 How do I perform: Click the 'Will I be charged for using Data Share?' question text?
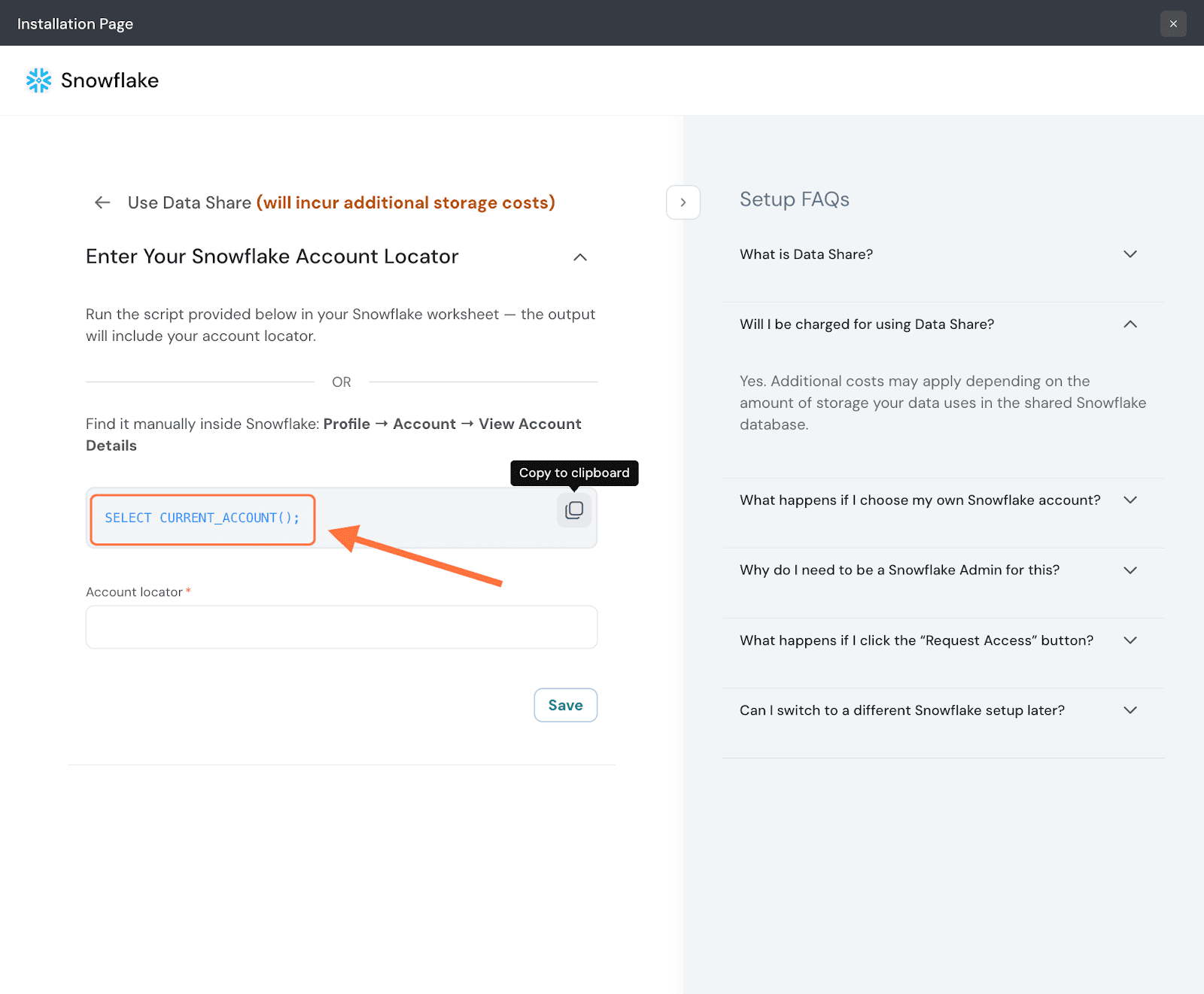[x=866, y=324]
